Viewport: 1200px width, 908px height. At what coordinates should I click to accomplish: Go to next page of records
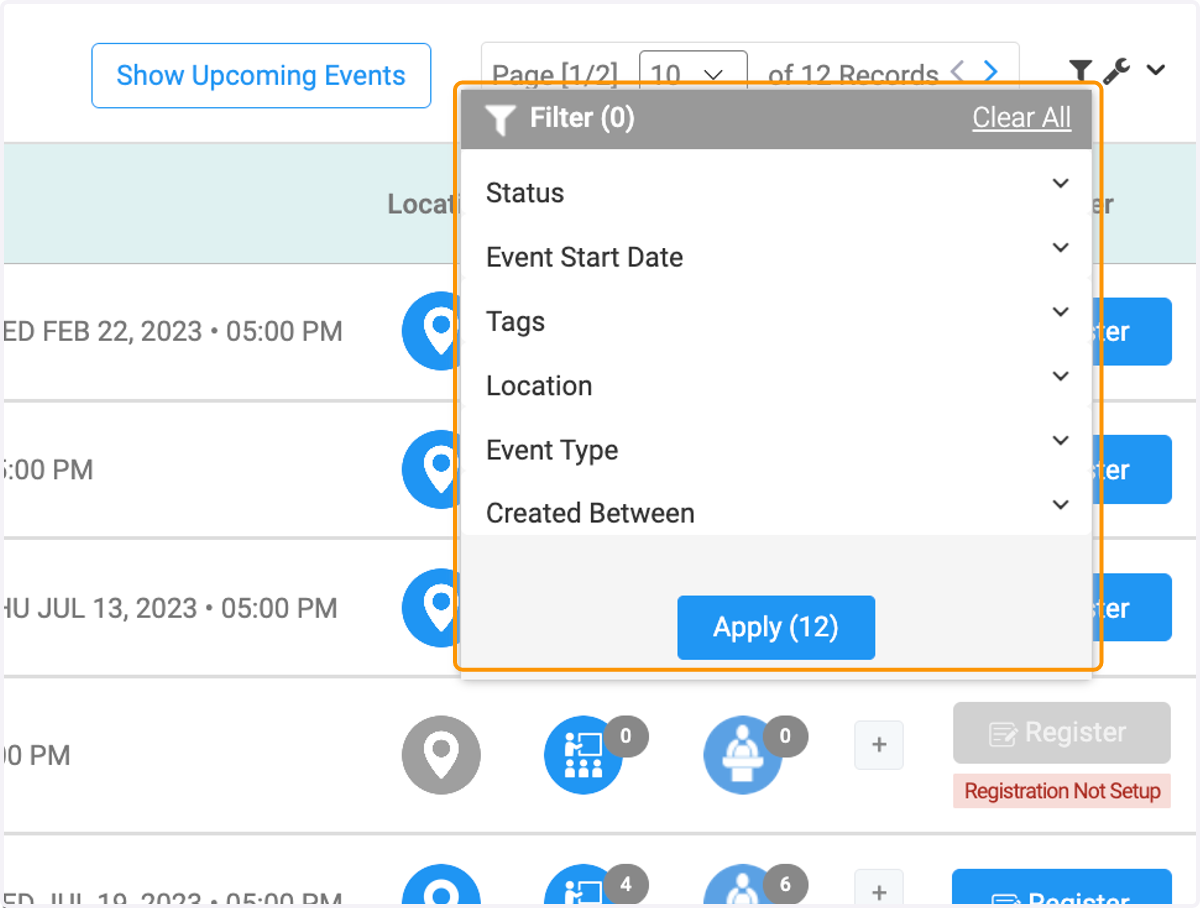pyautogui.click(x=990, y=71)
